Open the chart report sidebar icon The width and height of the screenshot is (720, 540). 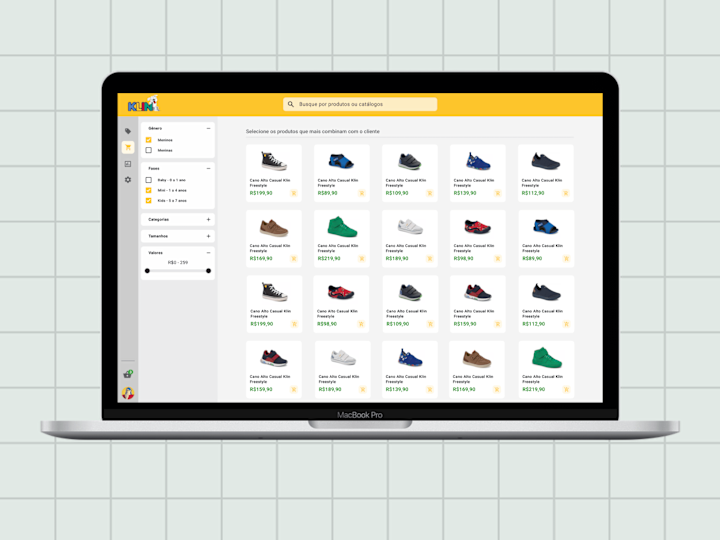click(128, 164)
